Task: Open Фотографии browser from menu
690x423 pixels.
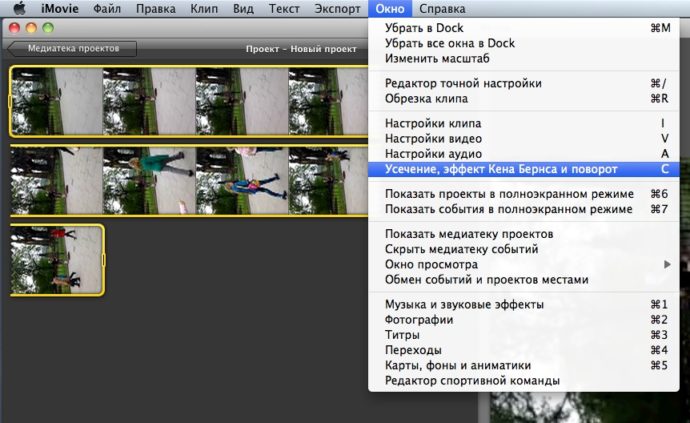Action: [524, 320]
